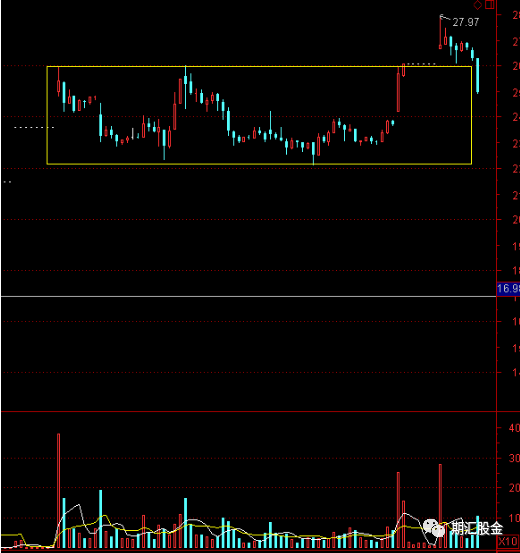Click the small flag marker at the price high
This screenshot has height=553, width=520.
point(442,16)
